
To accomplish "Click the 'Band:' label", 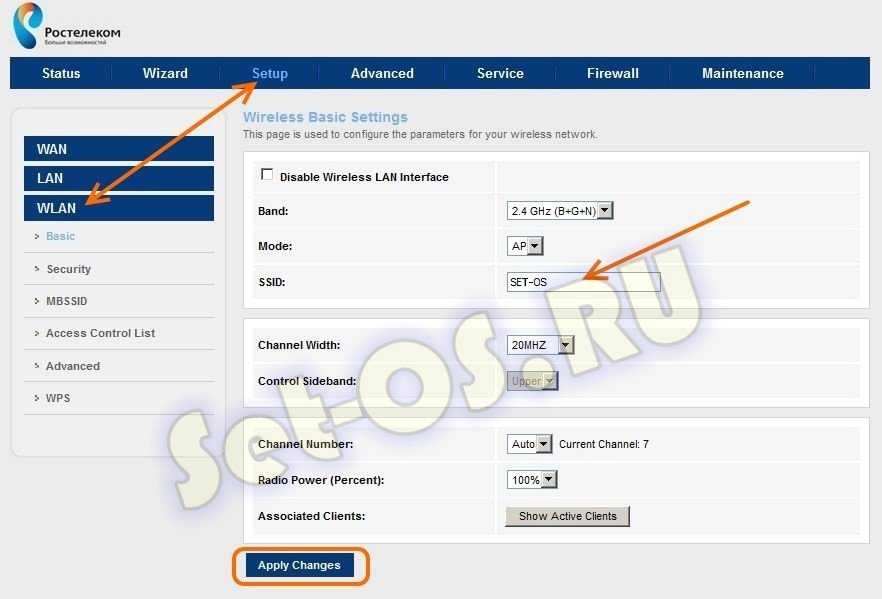I will tap(273, 211).
